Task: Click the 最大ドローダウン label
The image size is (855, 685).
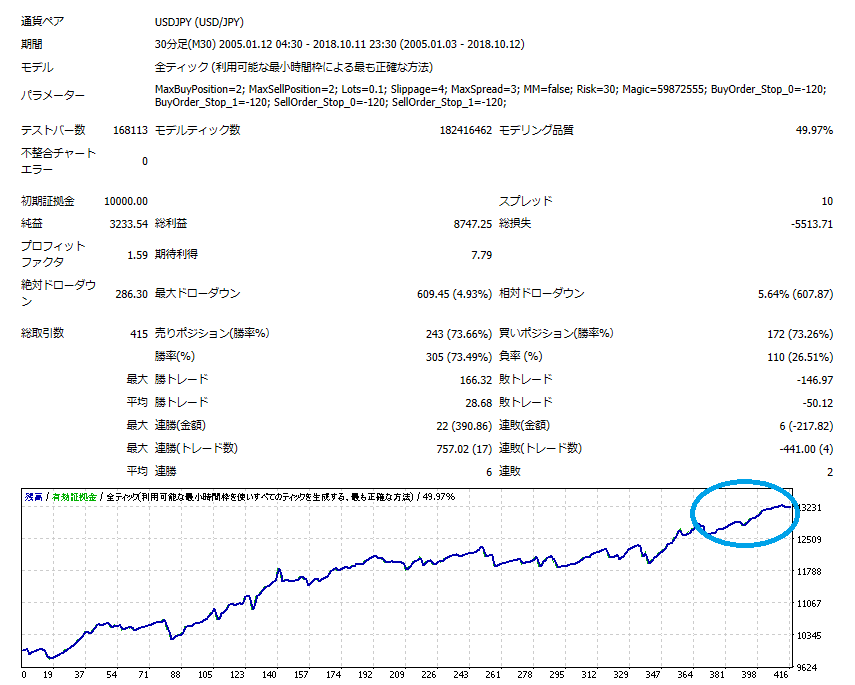Action: tap(197, 293)
